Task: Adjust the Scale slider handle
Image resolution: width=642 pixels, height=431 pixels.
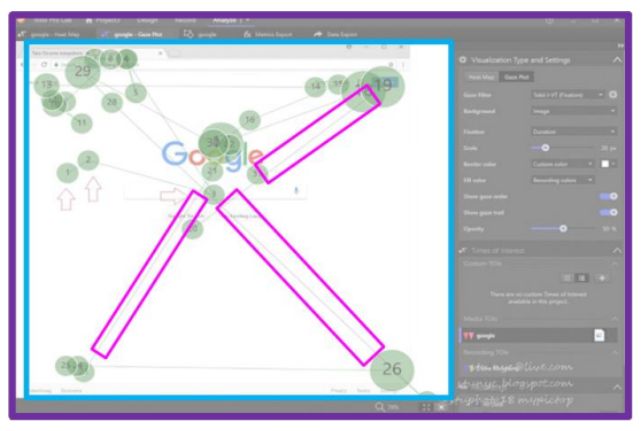Action: pos(545,148)
